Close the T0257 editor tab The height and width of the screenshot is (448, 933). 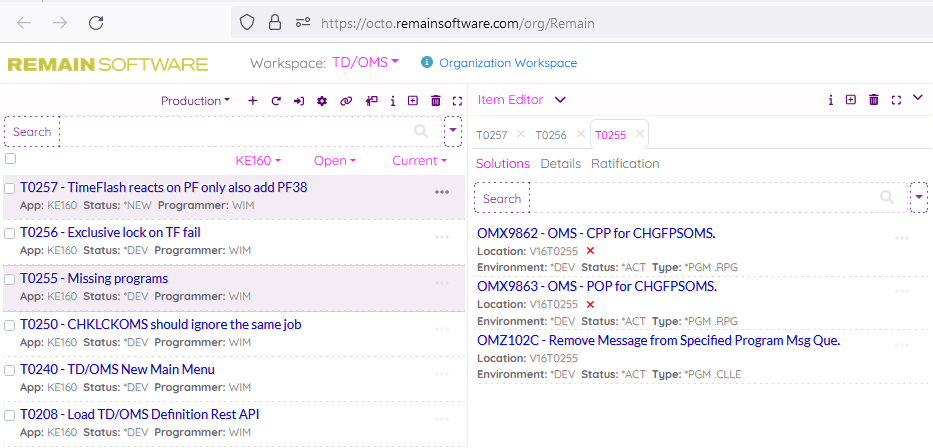[521, 134]
